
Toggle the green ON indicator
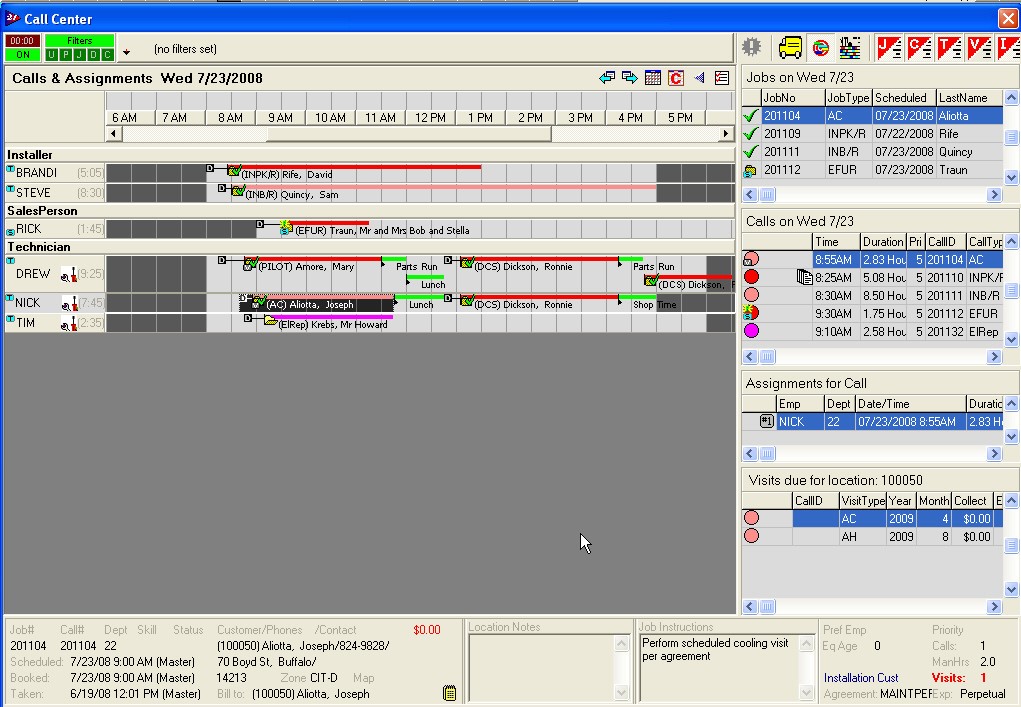click(x=22, y=55)
